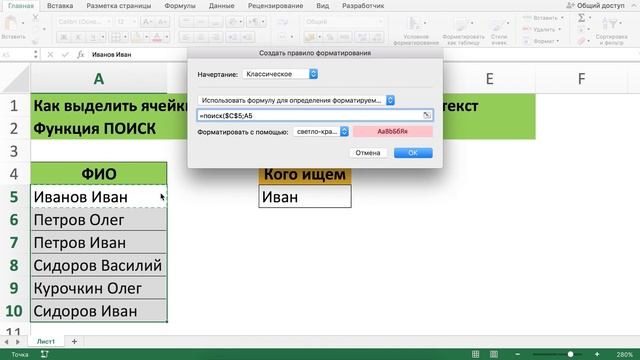Click the OK button in dialog
640x360 pixels.
[x=413, y=153]
